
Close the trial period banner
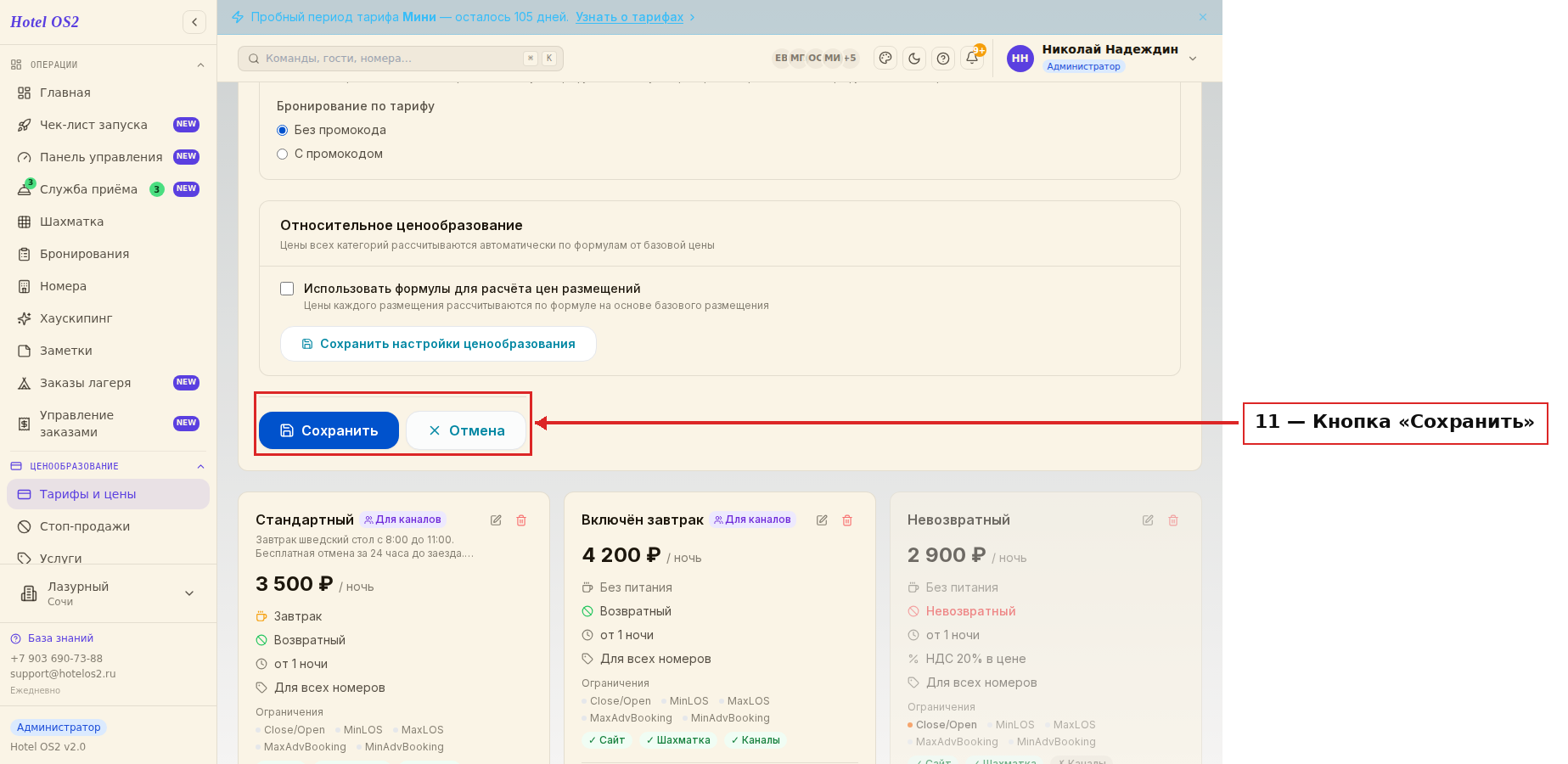(1203, 17)
